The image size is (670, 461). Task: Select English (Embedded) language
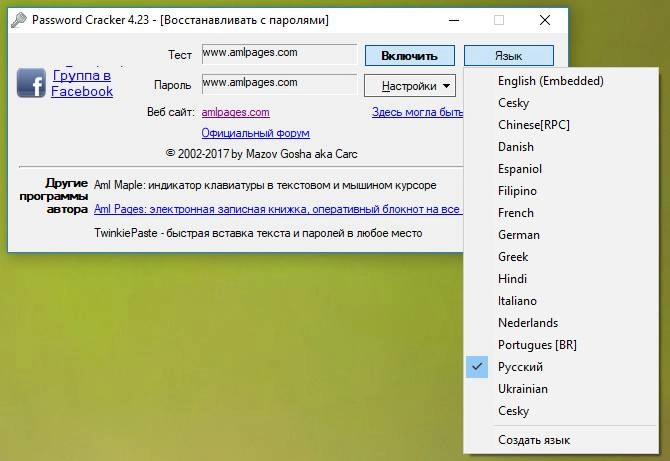pos(561,81)
